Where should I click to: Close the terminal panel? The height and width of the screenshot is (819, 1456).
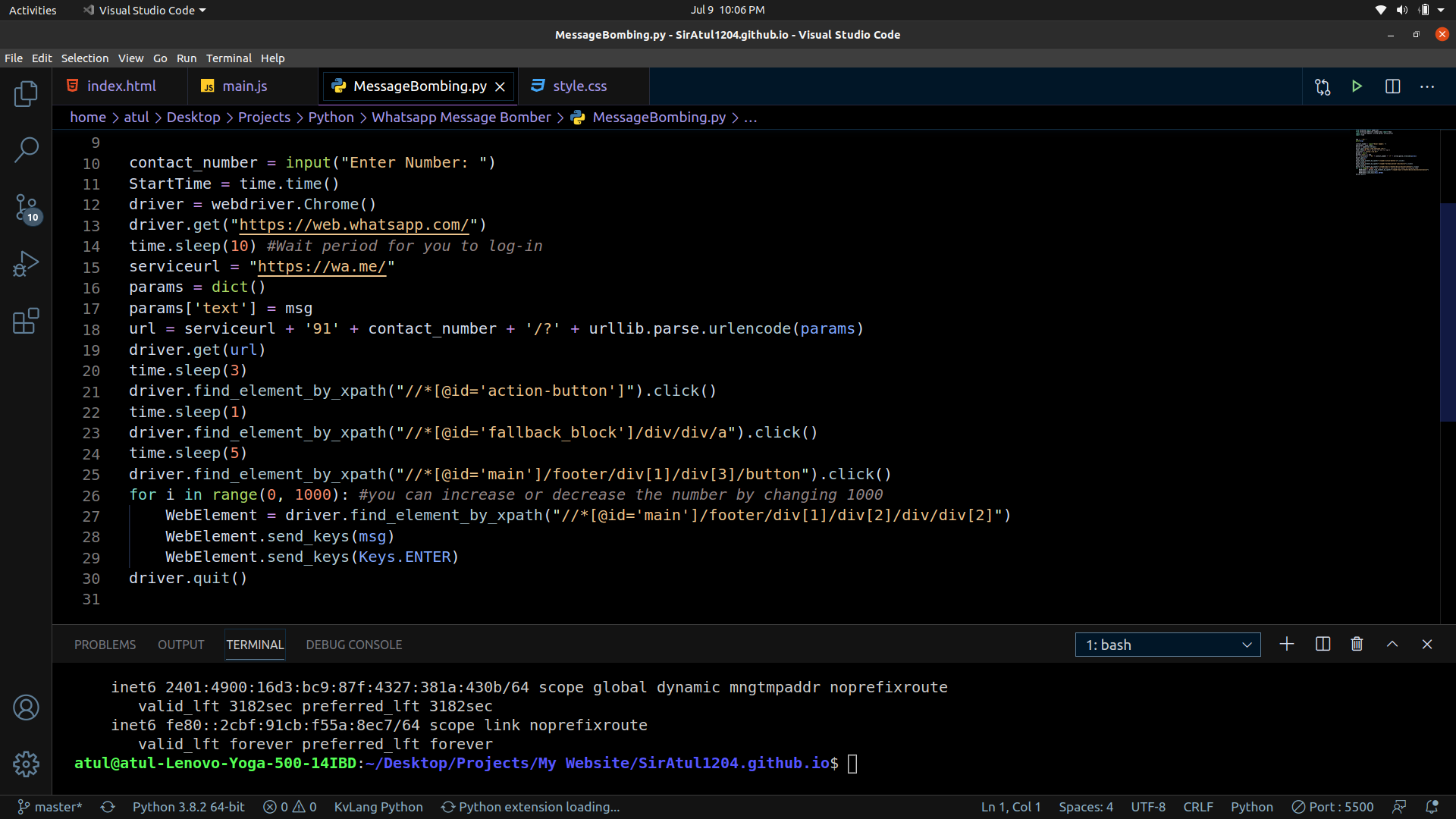1427,644
